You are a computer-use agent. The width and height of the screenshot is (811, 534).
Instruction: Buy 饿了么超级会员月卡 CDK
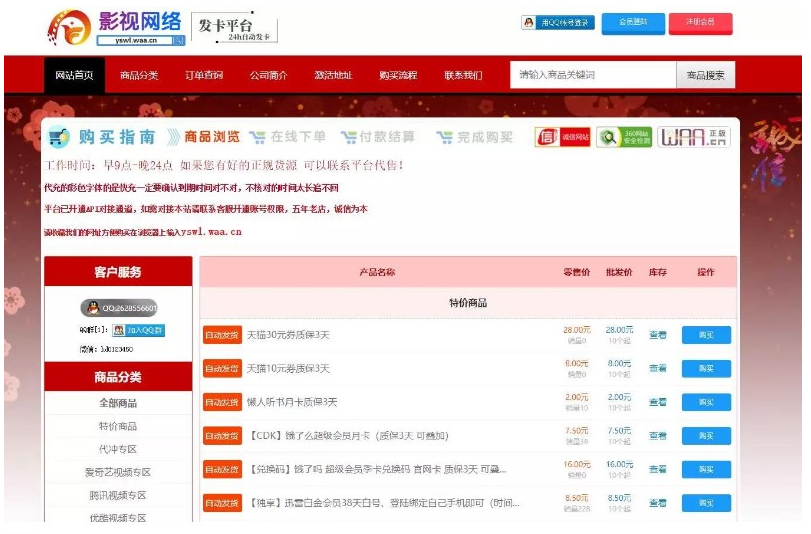click(706, 436)
